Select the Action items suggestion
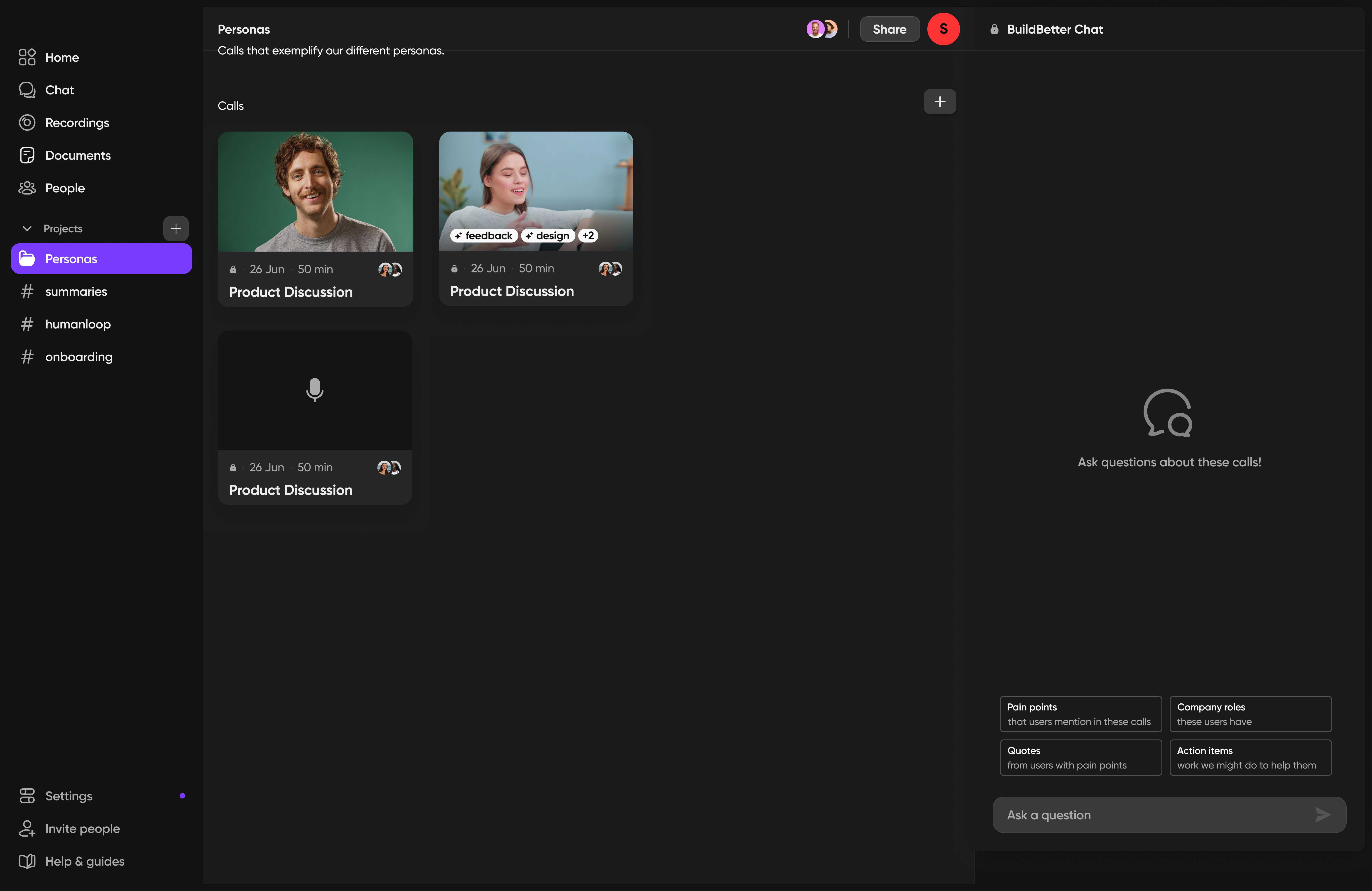The width and height of the screenshot is (1372, 891). click(1250, 758)
